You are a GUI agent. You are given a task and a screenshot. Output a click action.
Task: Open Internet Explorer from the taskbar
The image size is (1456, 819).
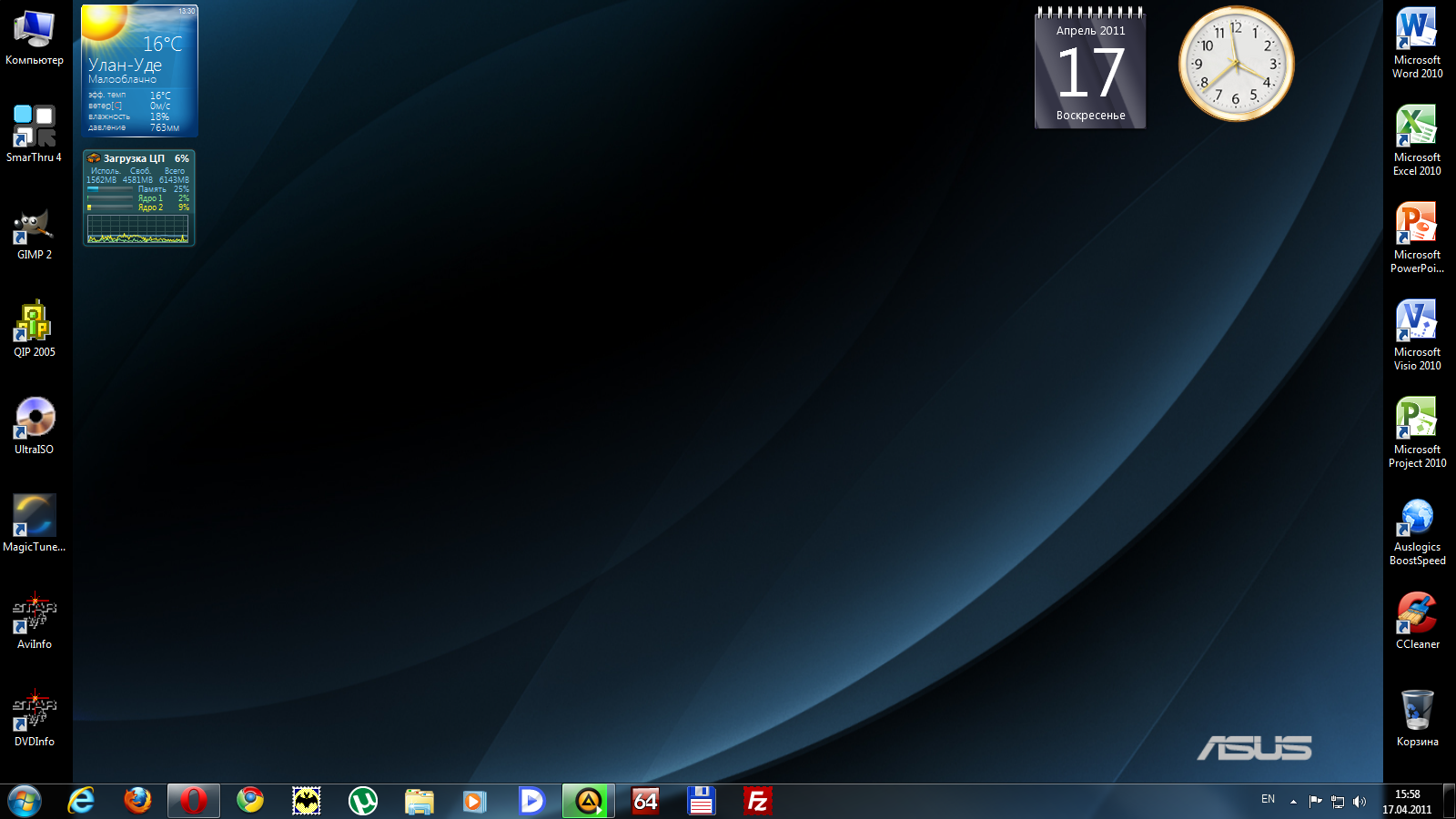click(81, 801)
